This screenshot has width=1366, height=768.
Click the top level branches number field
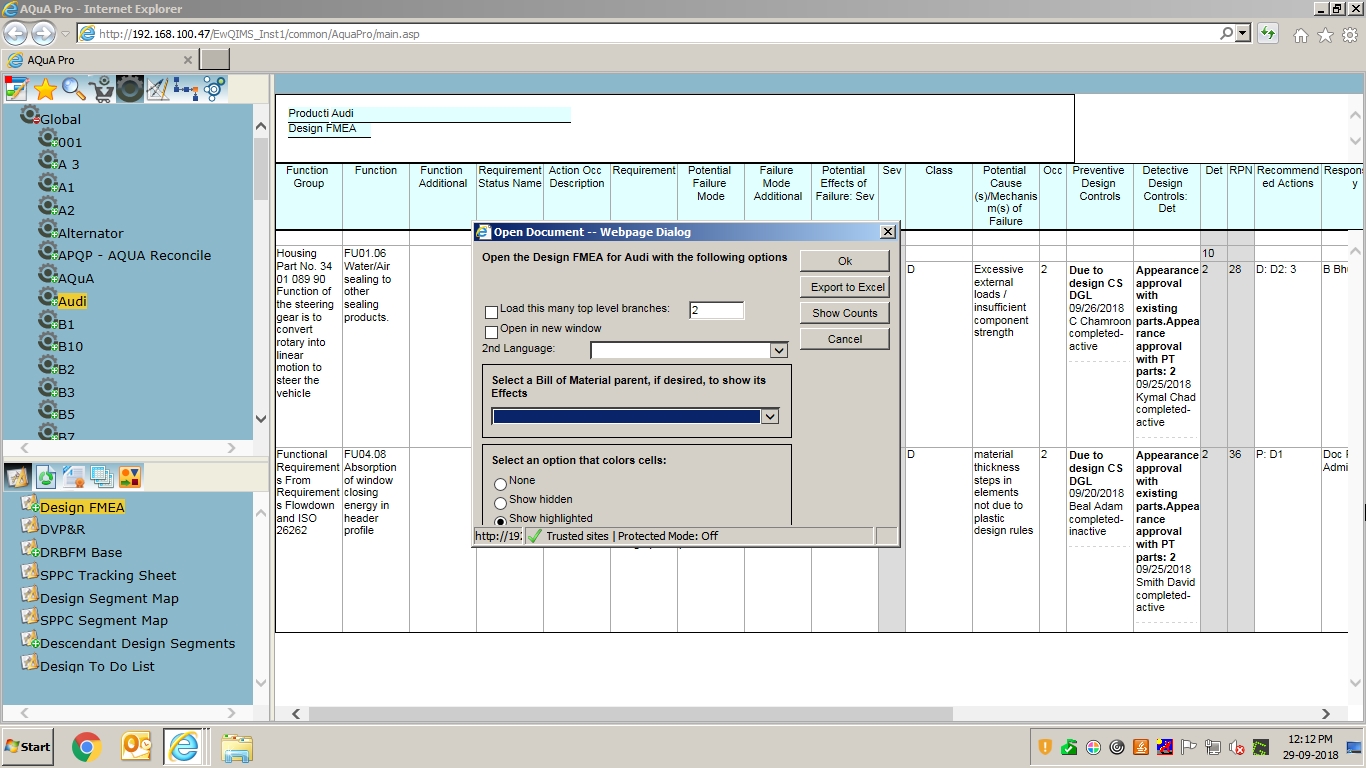tap(717, 311)
